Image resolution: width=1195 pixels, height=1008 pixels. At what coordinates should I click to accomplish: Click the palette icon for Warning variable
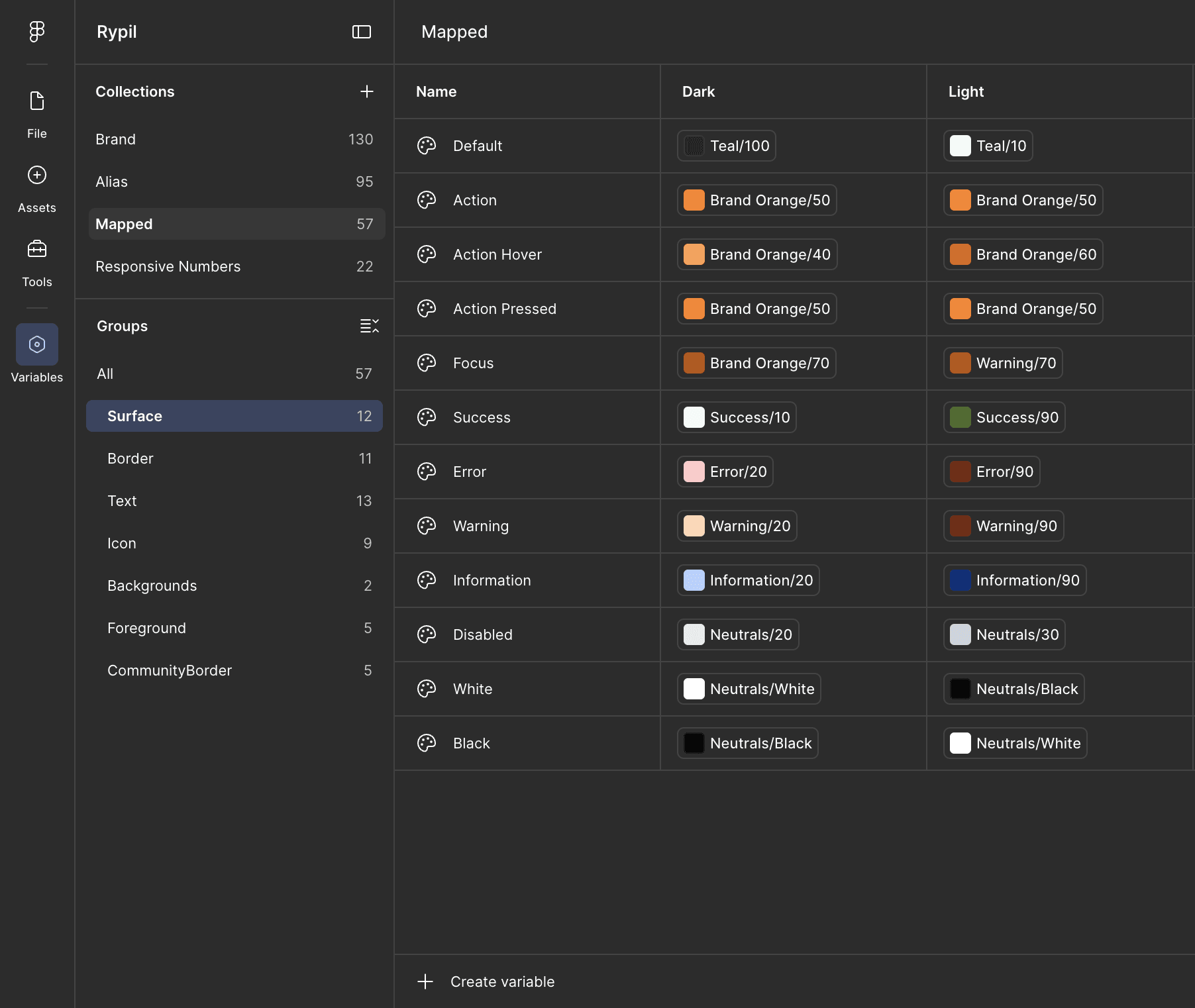(427, 526)
